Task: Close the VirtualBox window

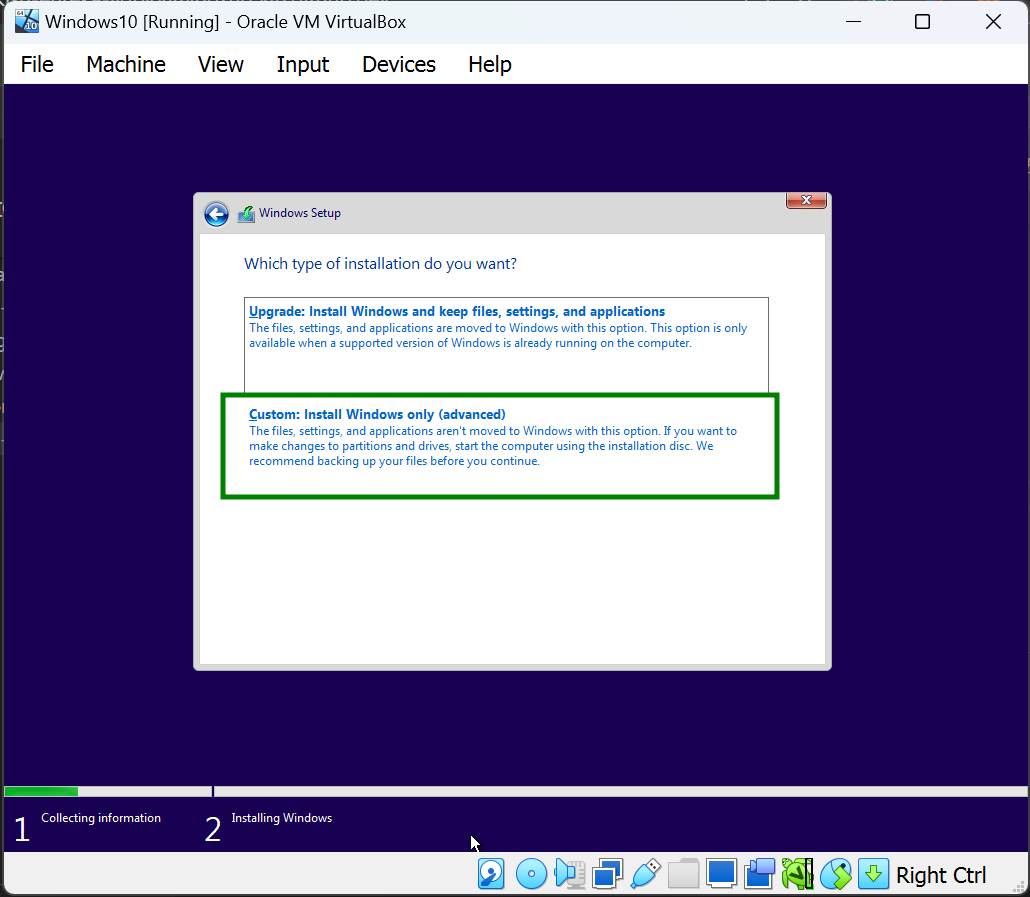Action: (993, 22)
